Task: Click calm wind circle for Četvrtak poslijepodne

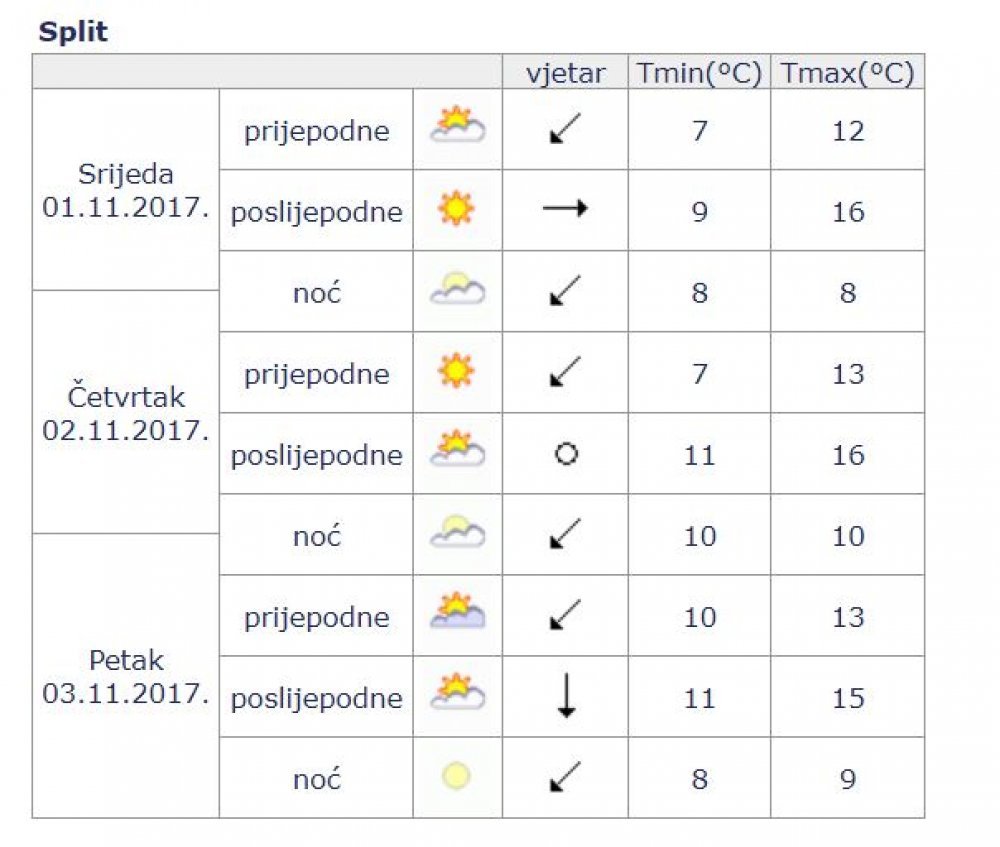Action: (566, 454)
